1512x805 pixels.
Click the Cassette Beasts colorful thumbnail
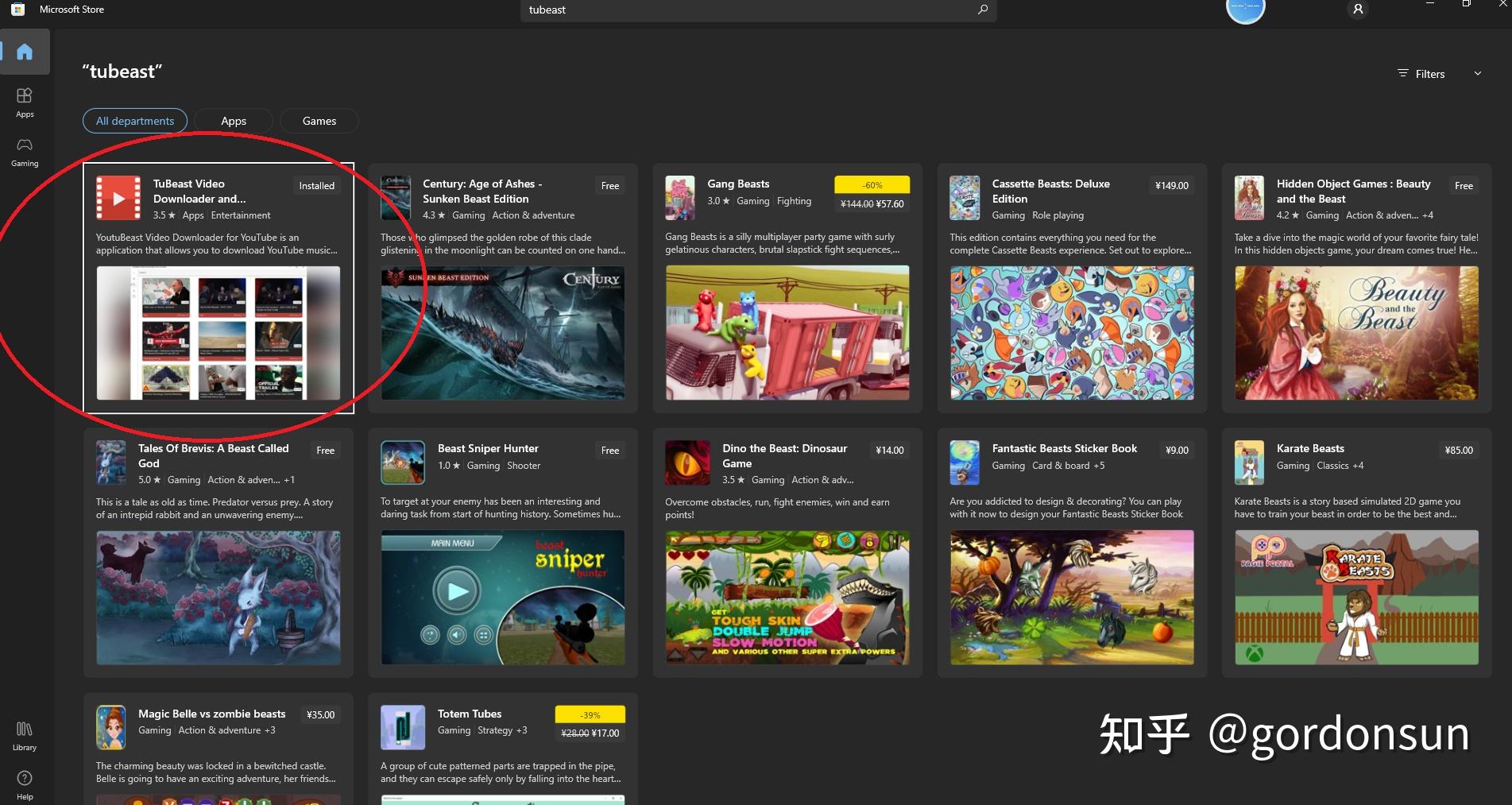[1072, 333]
